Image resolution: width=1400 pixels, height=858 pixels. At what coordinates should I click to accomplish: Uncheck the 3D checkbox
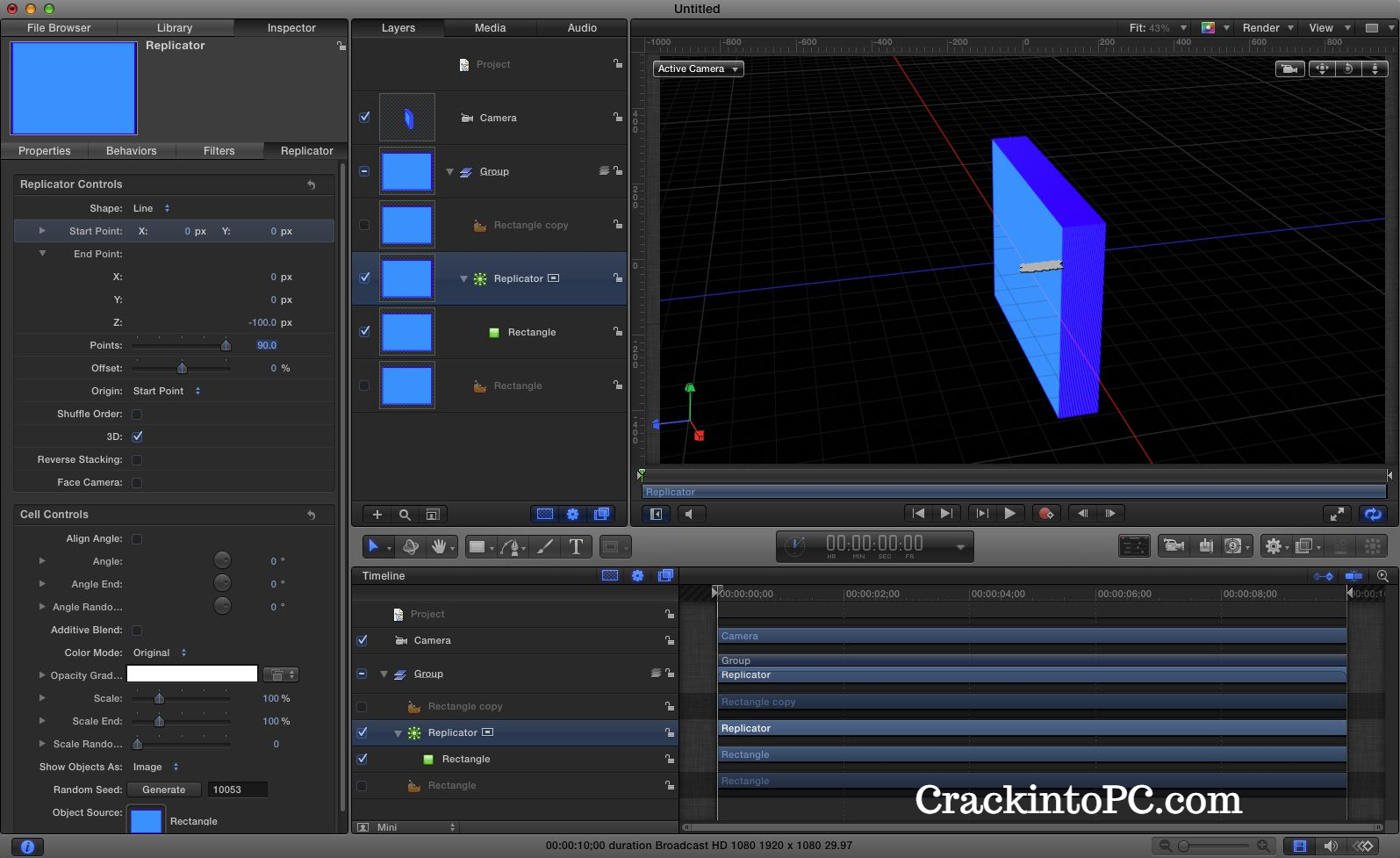(137, 436)
